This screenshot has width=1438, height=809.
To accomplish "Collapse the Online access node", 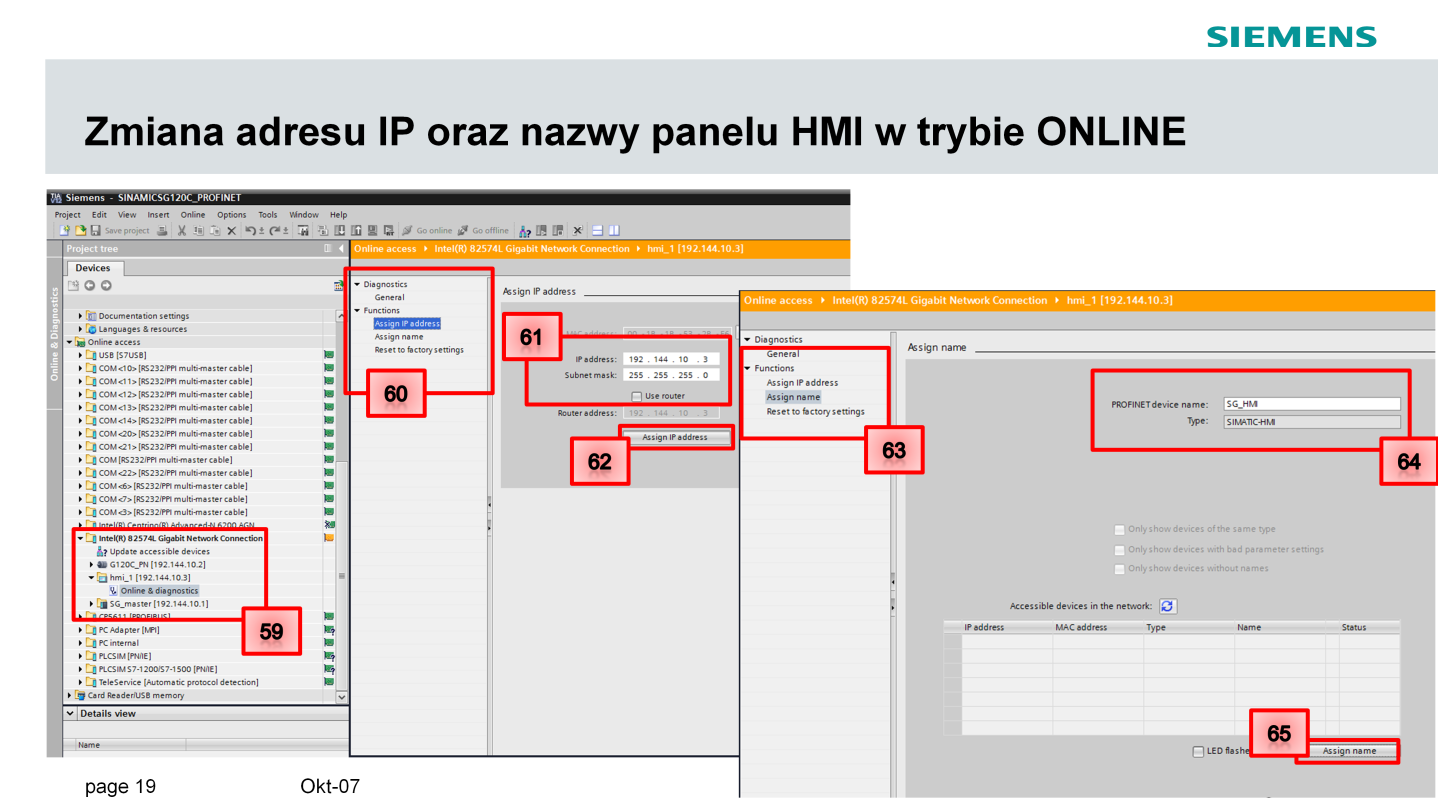I will (70, 342).
